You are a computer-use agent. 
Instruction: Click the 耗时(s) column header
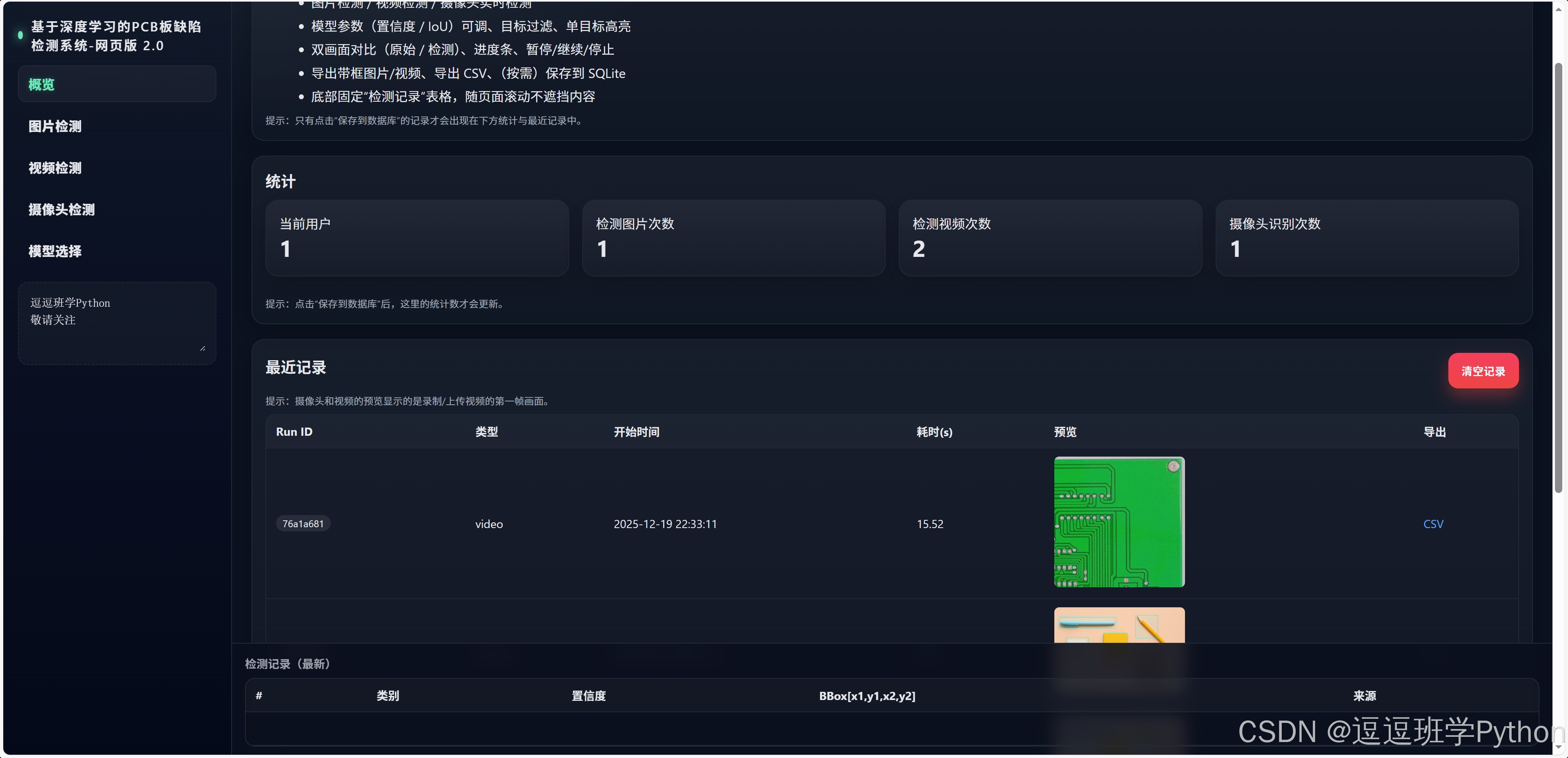point(934,432)
